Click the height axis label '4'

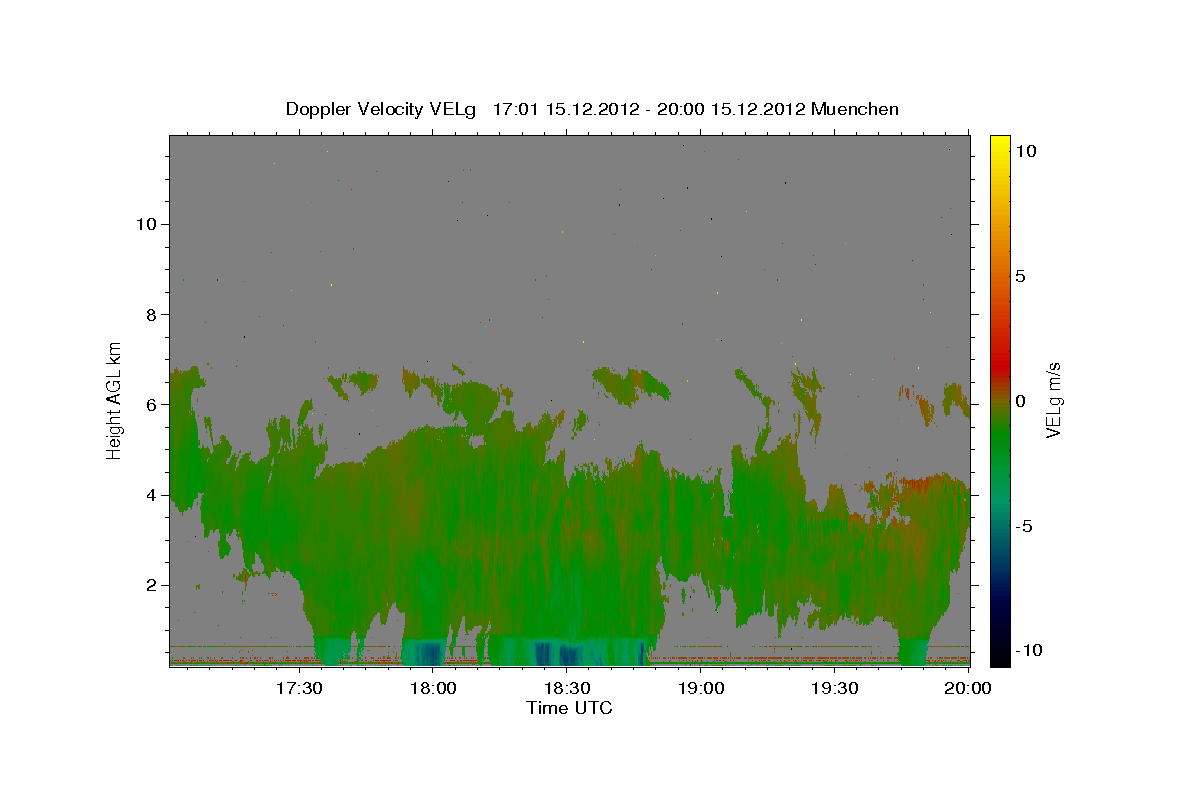(150, 495)
